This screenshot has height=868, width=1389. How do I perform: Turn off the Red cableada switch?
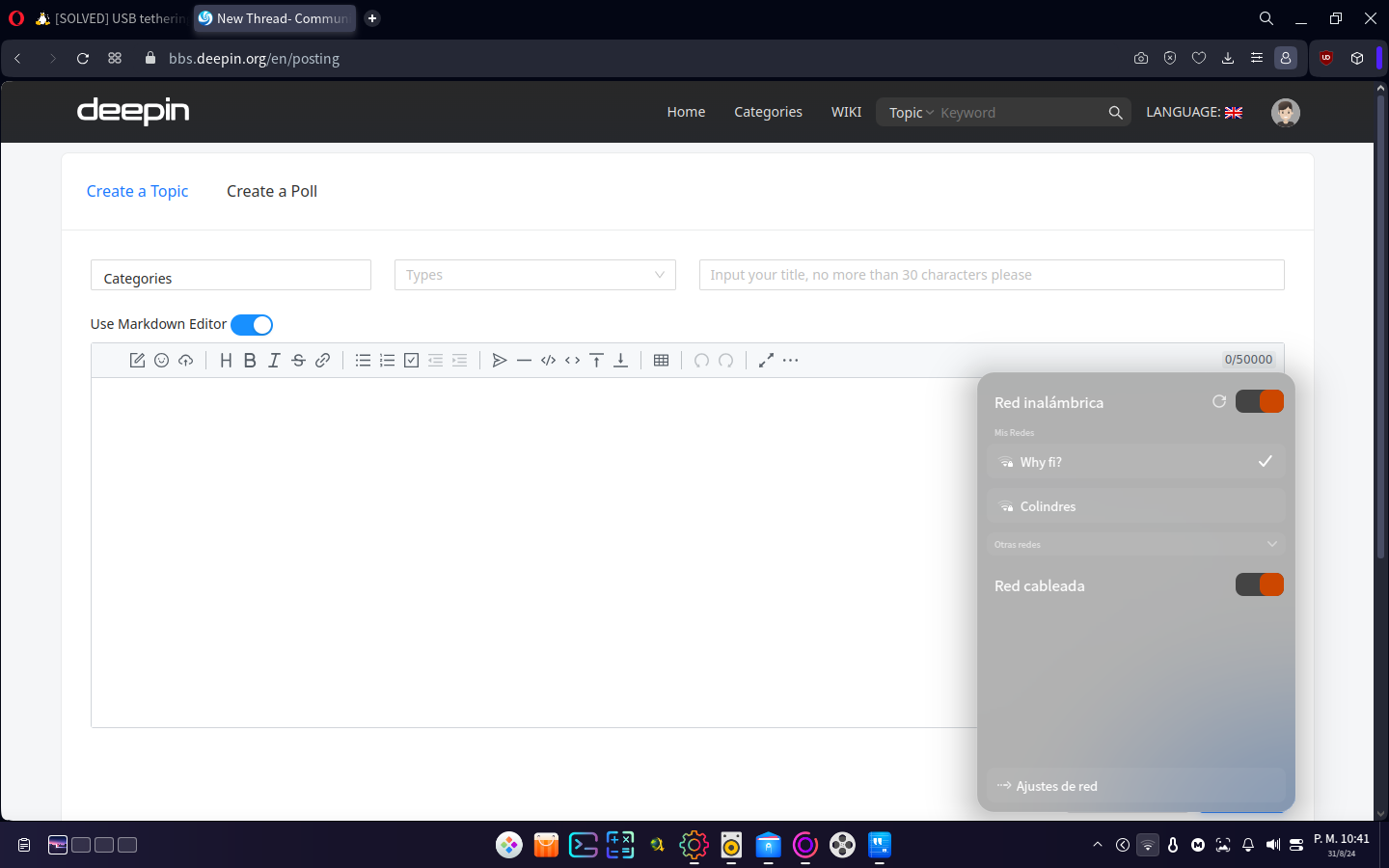coord(1260,584)
